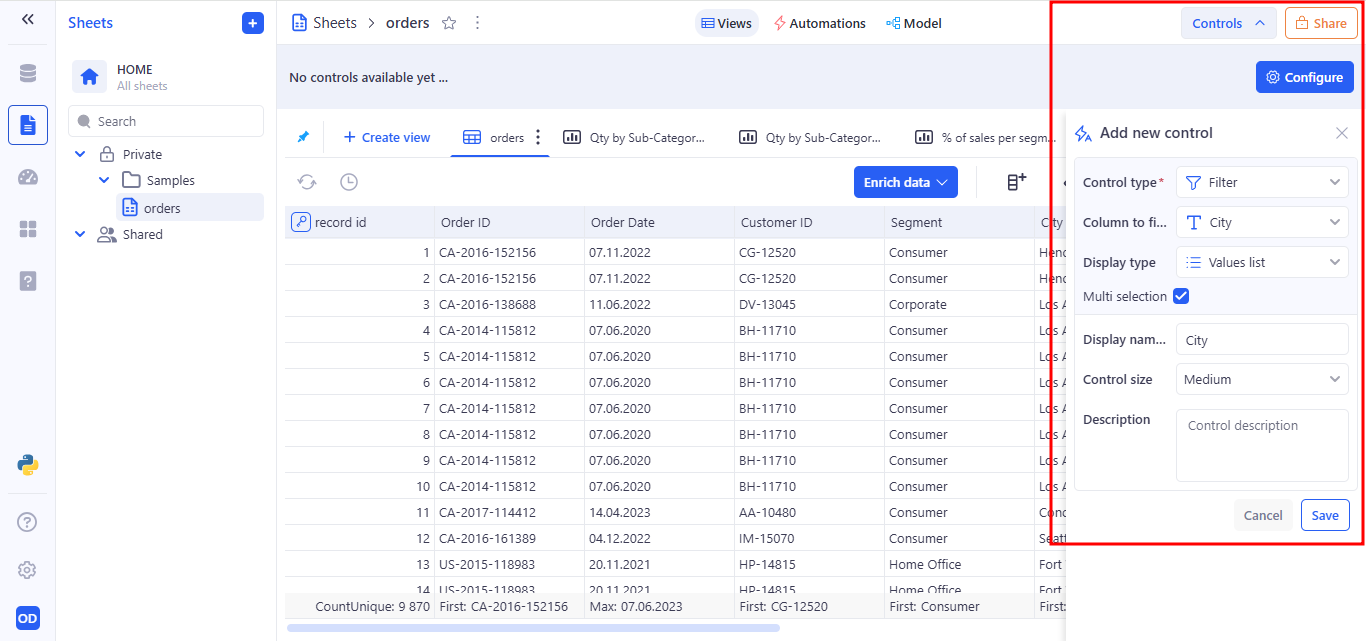Screen dimensions: 1366x641
Task: Open the Control size Medium dropdown
Action: [1262, 379]
